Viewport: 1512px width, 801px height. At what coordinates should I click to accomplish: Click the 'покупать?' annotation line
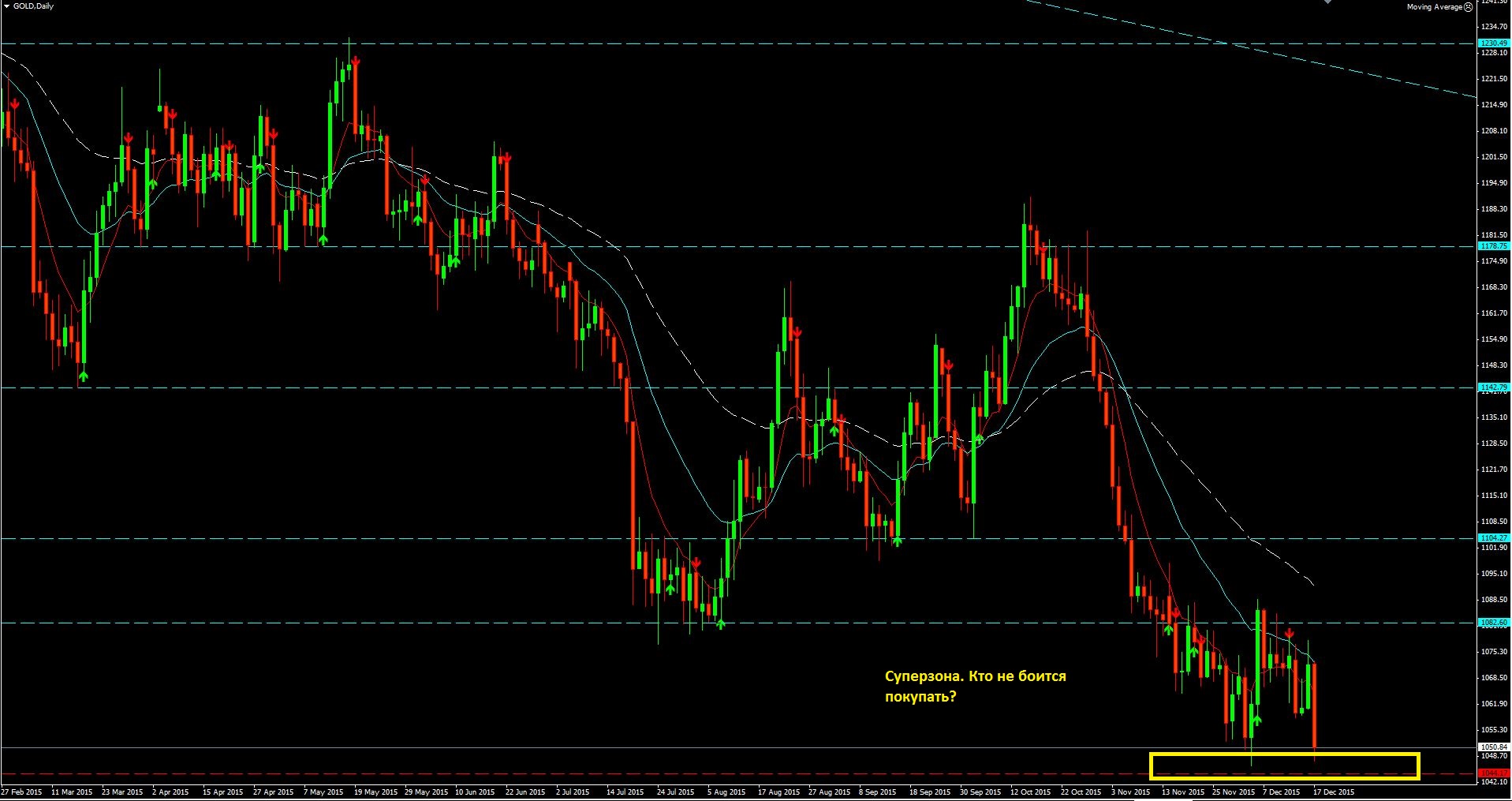920,697
